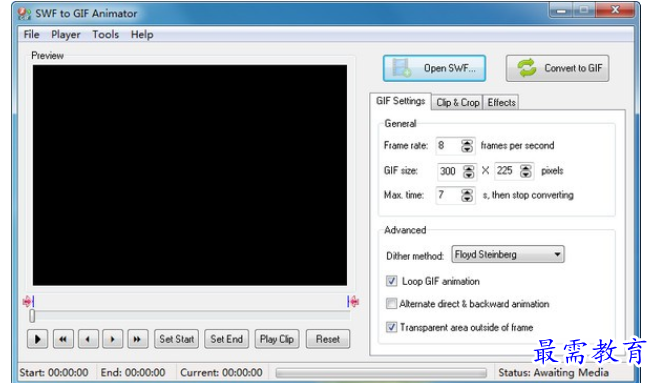Click the Max. time value field
Image resolution: width=655 pixels, height=383 pixels.
[448, 195]
